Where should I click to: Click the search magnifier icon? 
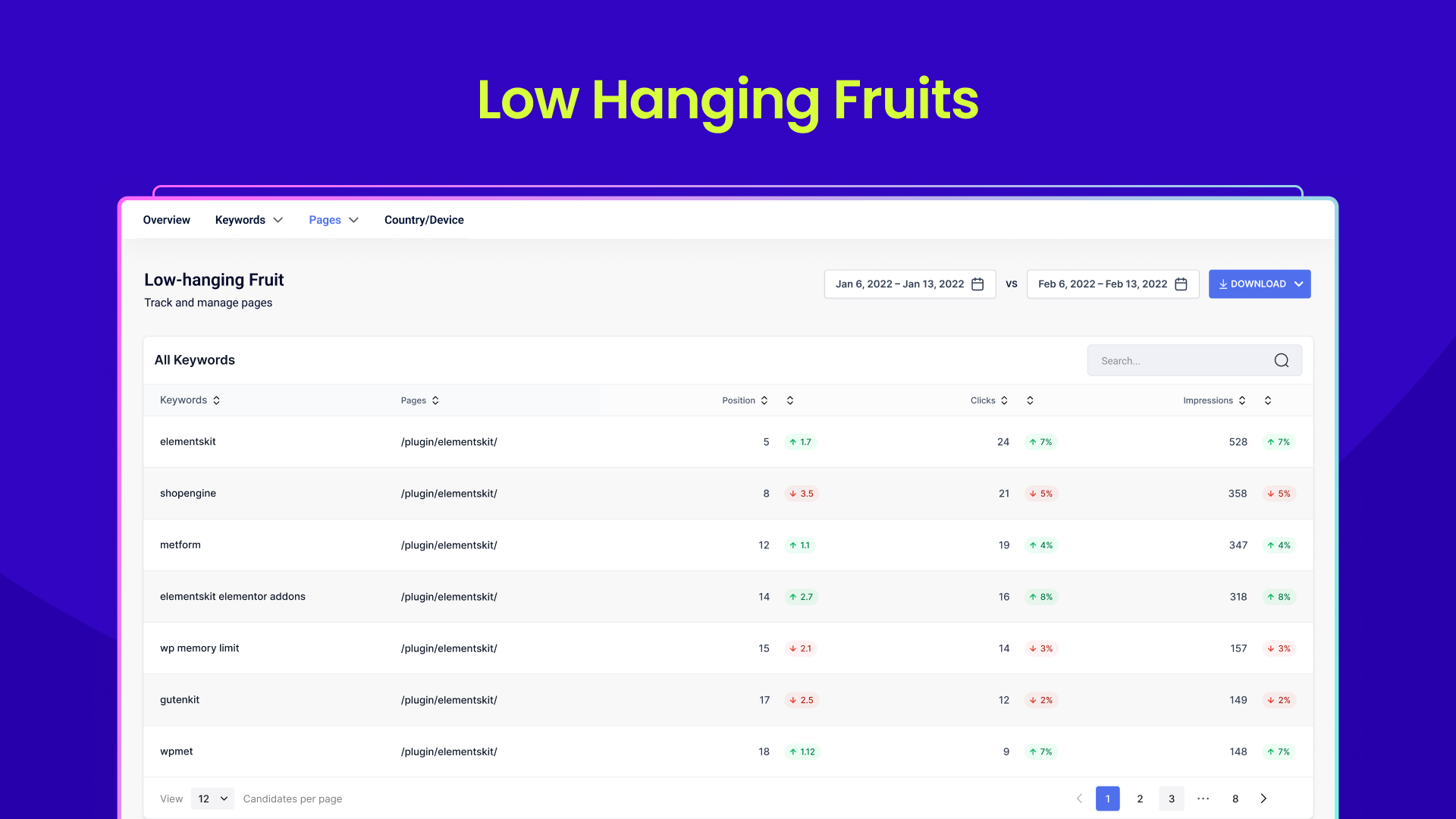pyautogui.click(x=1281, y=361)
